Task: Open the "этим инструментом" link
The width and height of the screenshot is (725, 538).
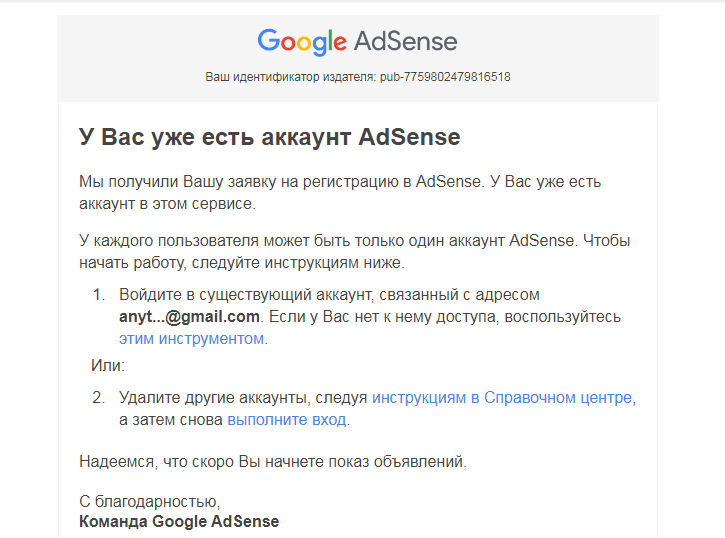Action: 192,339
